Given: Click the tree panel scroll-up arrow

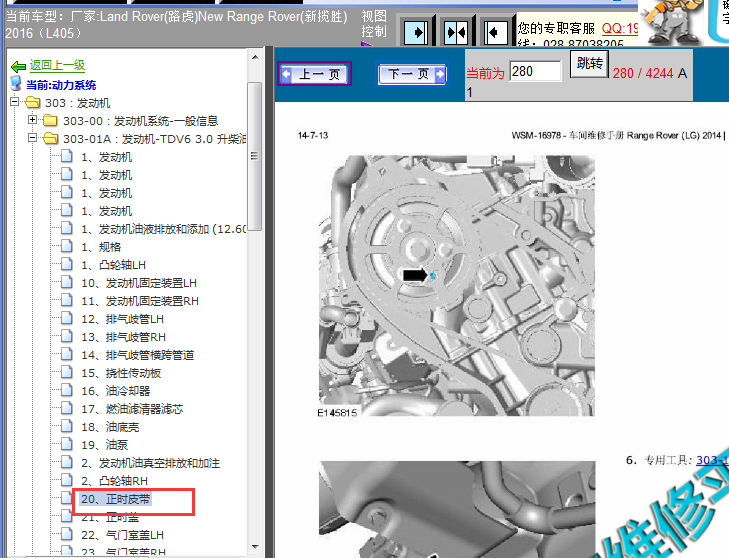Looking at the screenshot, I should tap(255, 58).
